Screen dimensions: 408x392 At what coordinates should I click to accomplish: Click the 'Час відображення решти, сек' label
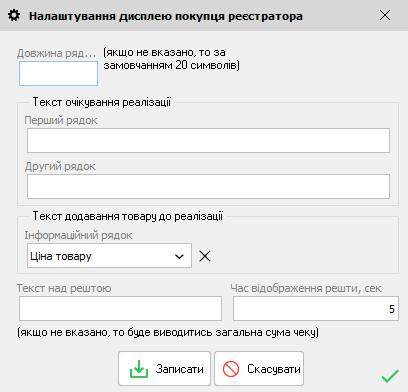(306, 288)
